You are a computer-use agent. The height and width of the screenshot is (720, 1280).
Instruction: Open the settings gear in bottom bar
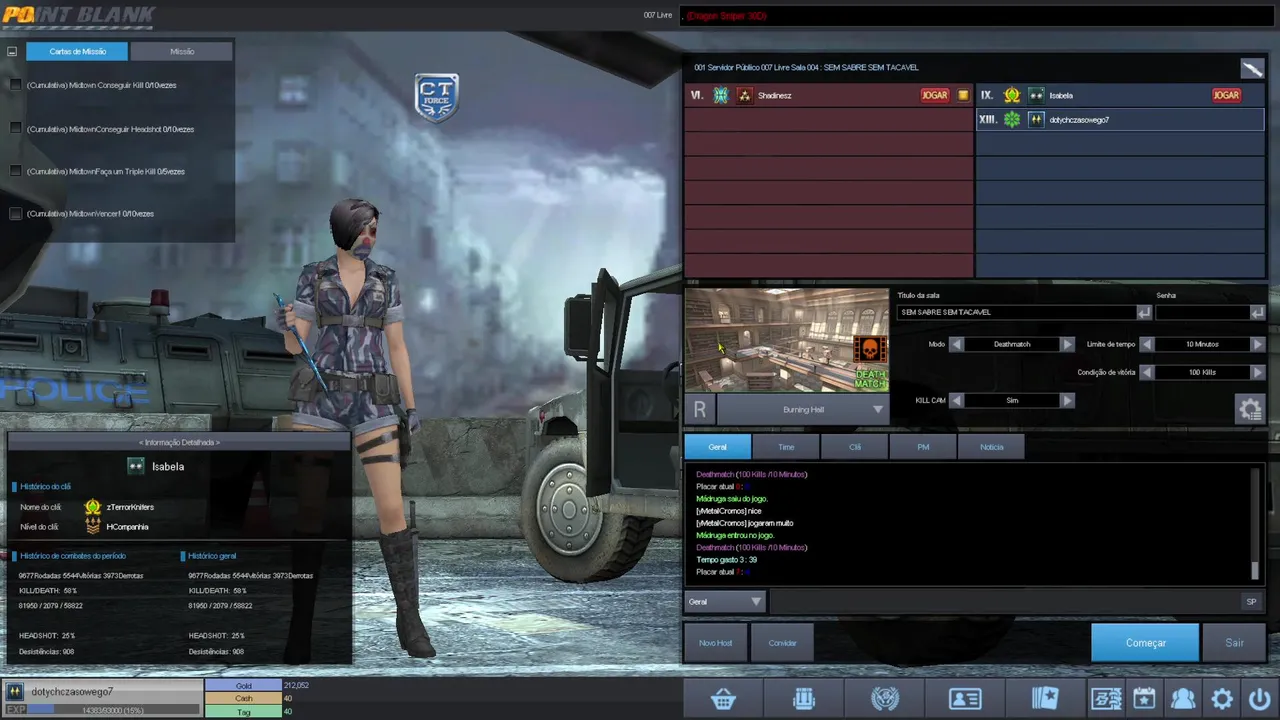tap(1221, 699)
